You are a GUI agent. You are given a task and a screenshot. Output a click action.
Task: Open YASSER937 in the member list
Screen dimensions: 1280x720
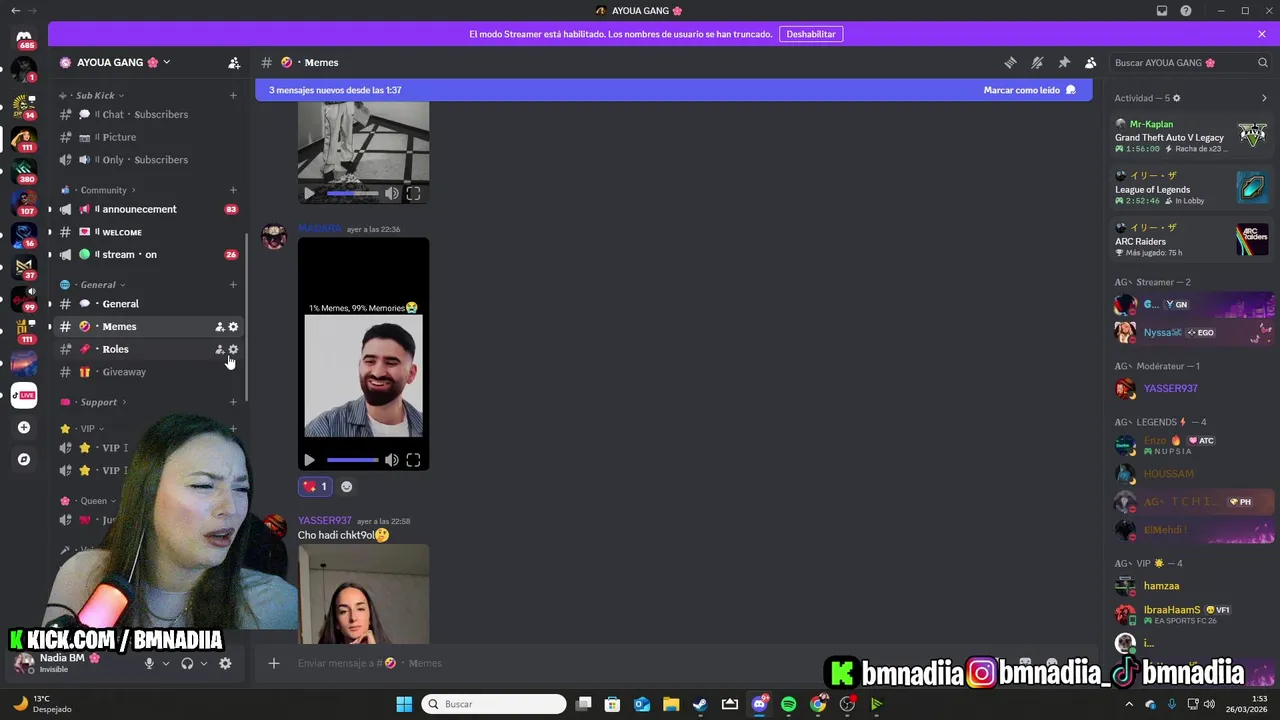click(x=1192, y=388)
